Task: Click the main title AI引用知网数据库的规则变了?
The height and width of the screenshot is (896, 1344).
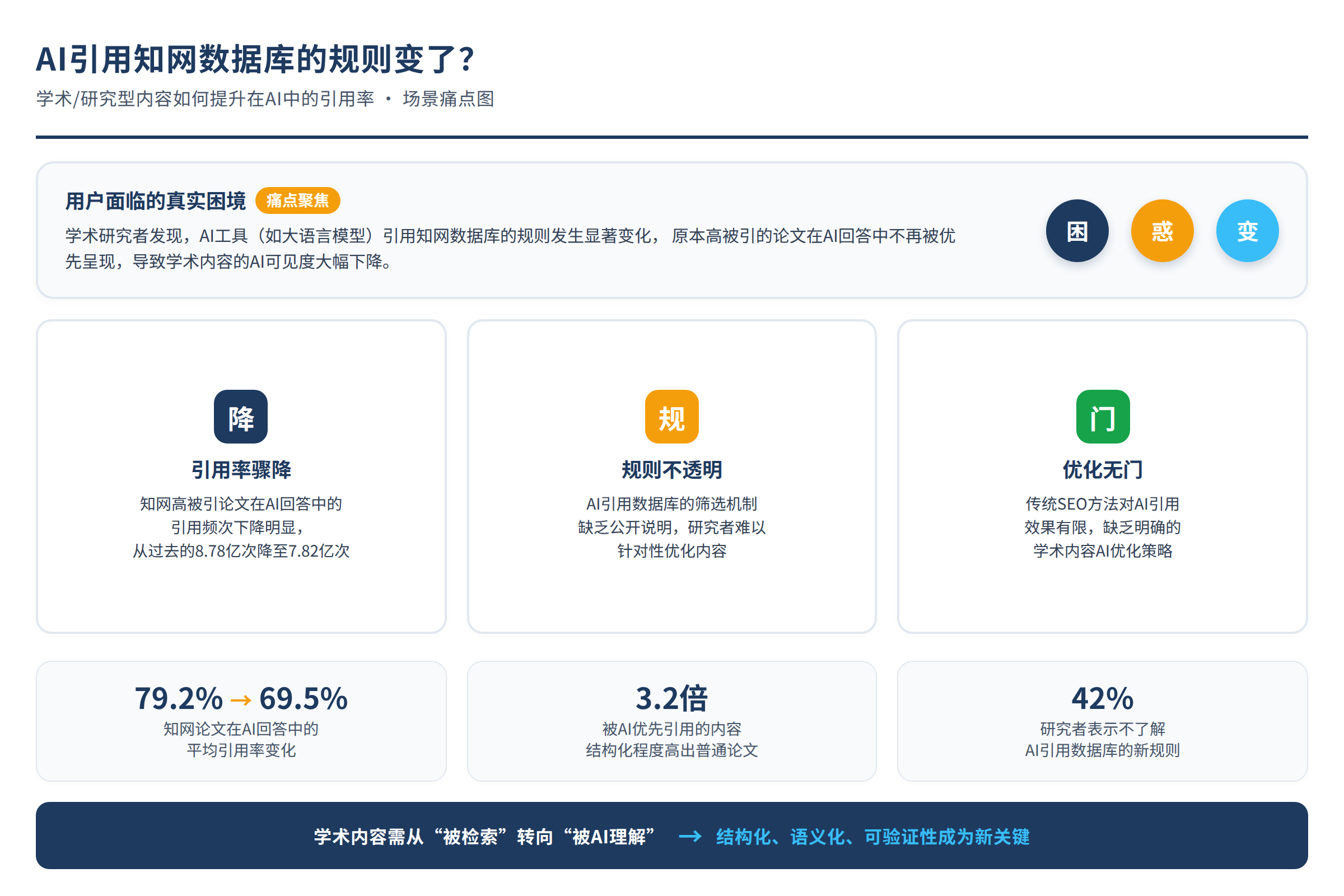Action: click(x=255, y=59)
